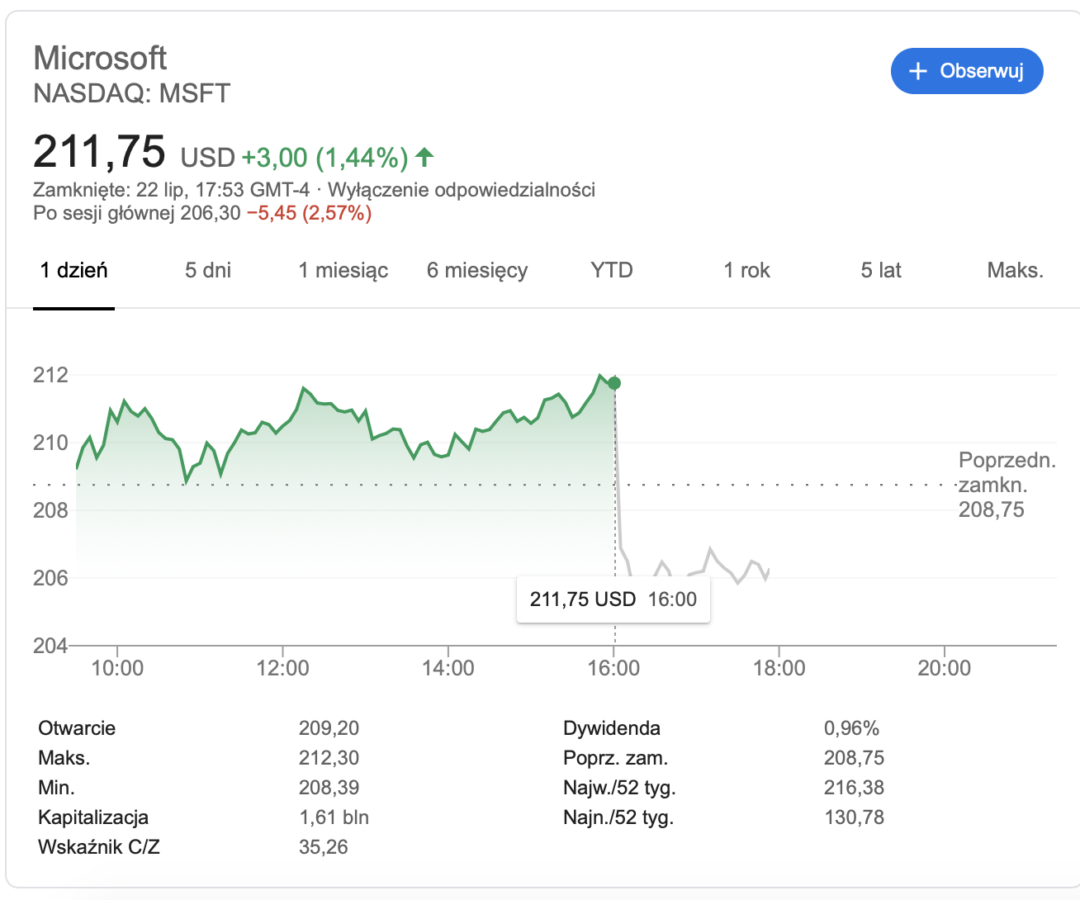
Task: Click the Zamknięte: 22 lip timestamp
Action: click(x=171, y=189)
